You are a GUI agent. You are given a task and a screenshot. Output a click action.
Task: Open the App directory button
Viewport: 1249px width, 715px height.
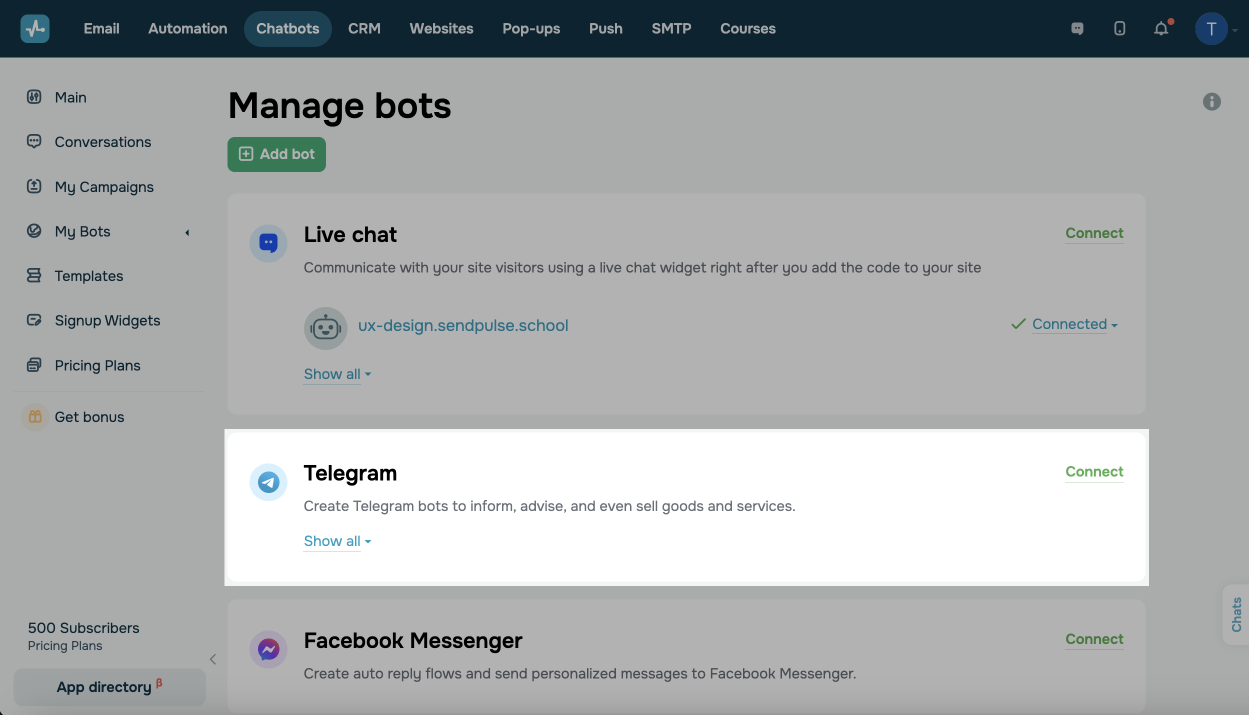[x=110, y=687]
